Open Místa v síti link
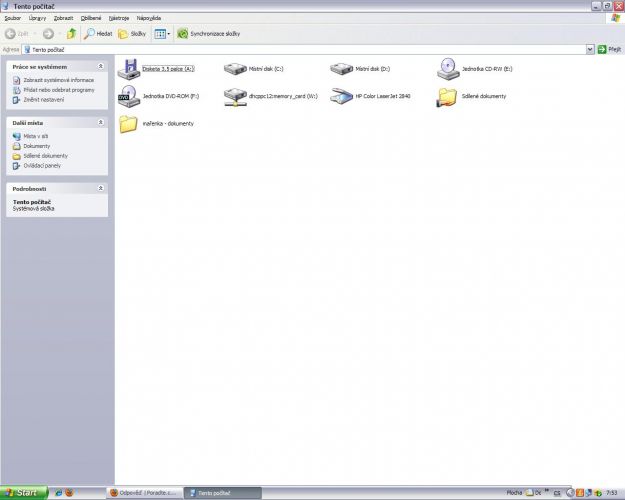Screen dimensions: 625x500 click(35, 136)
